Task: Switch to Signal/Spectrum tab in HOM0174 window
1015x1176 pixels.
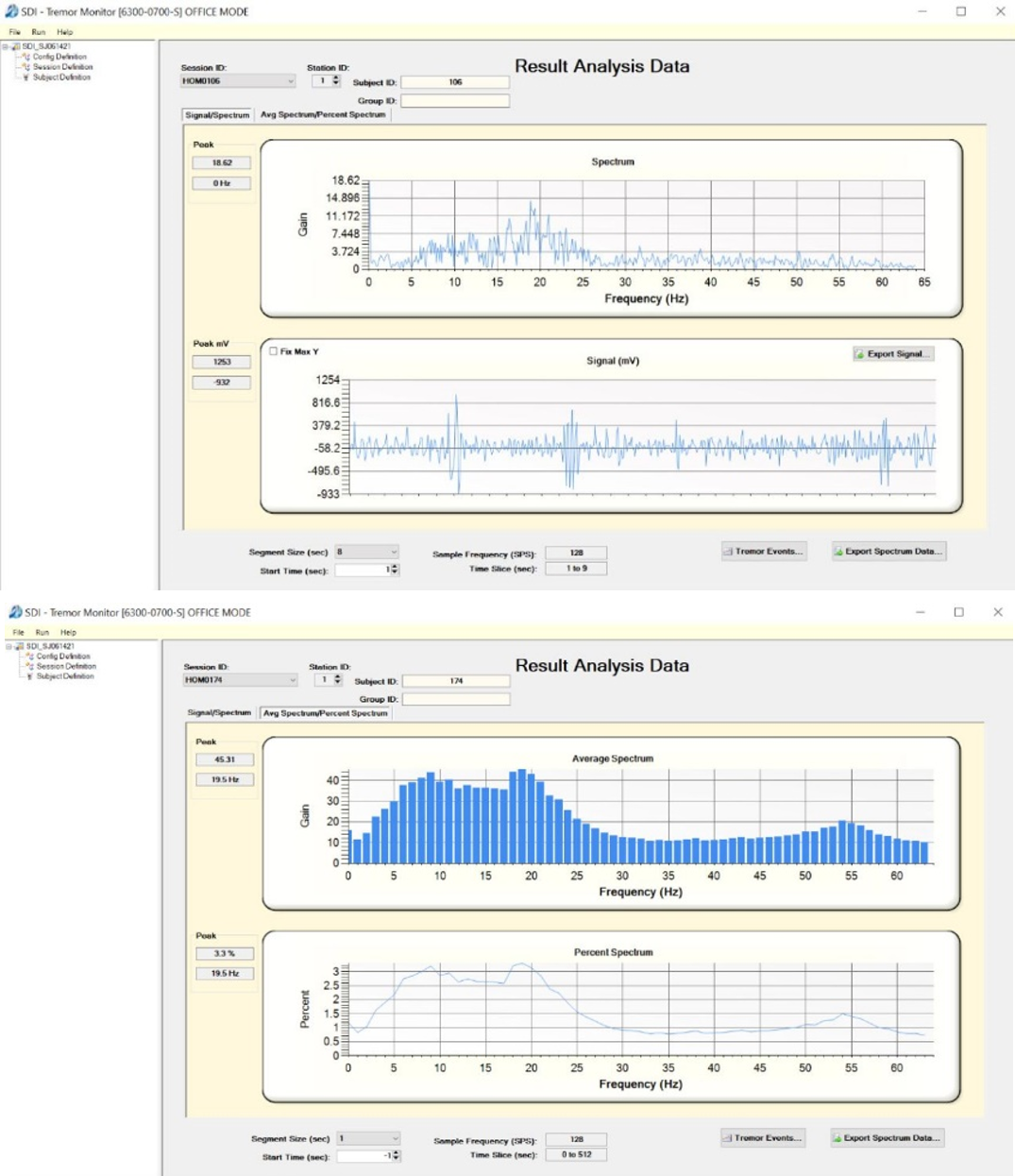Action: 219,713
